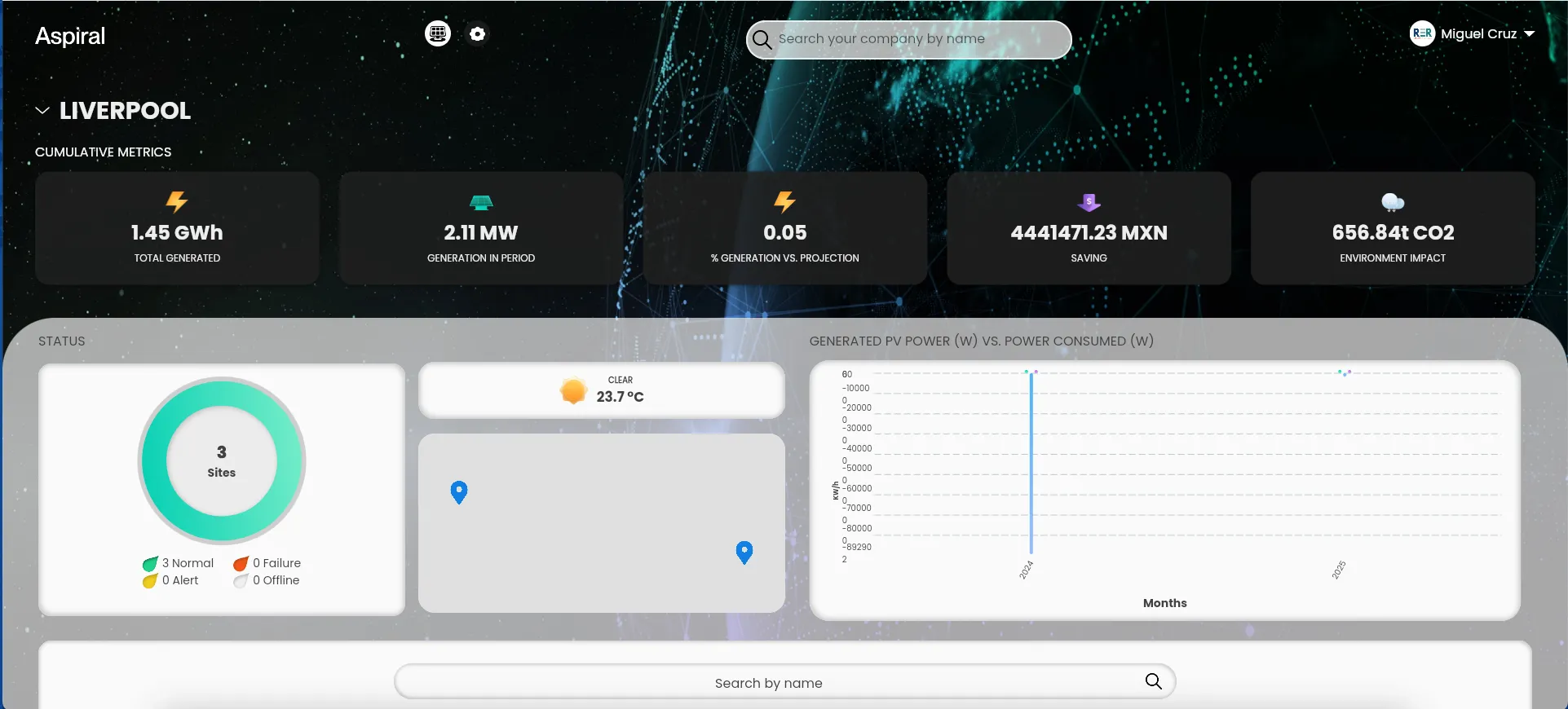Click the 2024 blue bar in chart
This screenshot has width=1568, height=709.
(1031, 463)
